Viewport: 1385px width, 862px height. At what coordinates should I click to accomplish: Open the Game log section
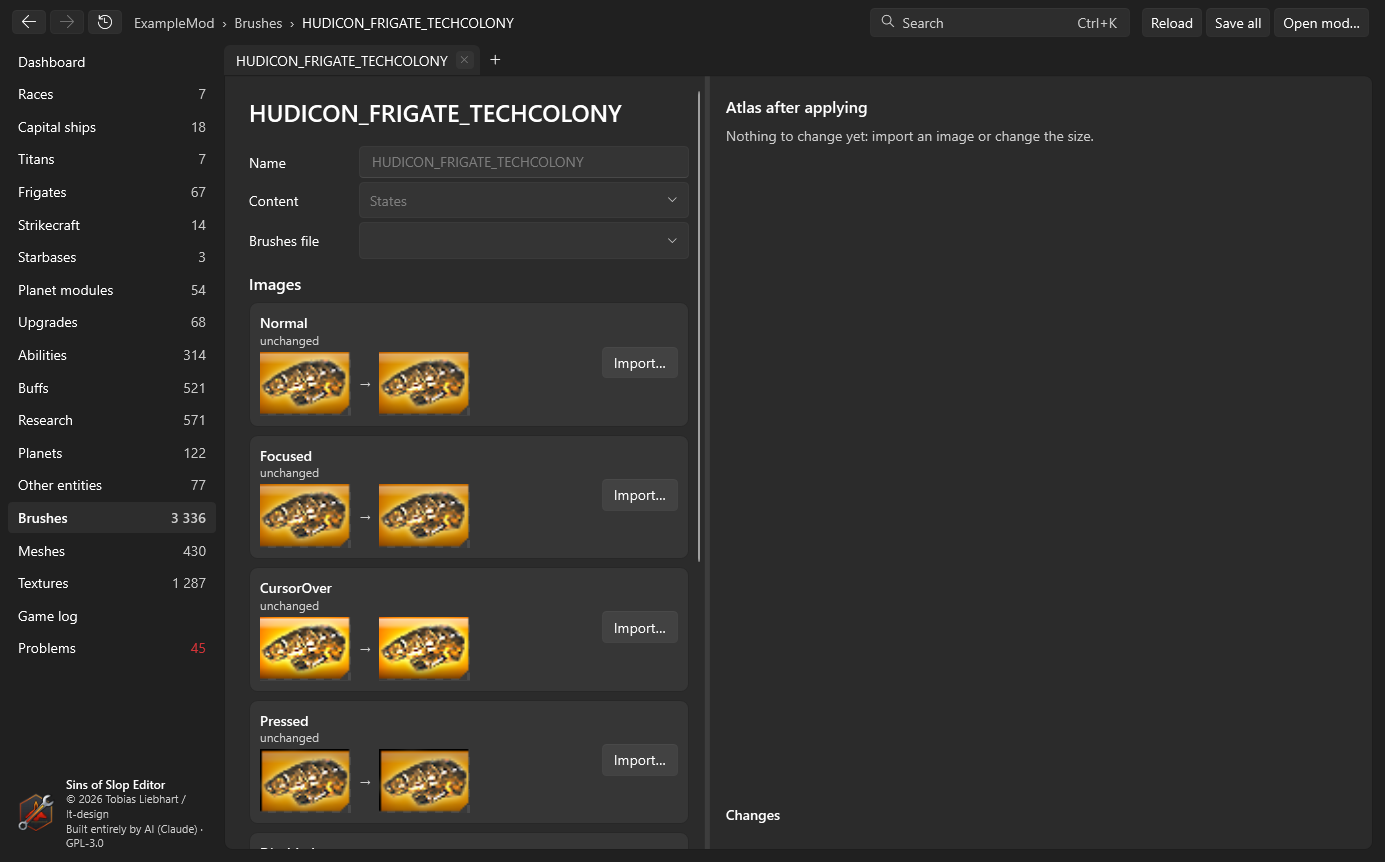tap(112, 616)
